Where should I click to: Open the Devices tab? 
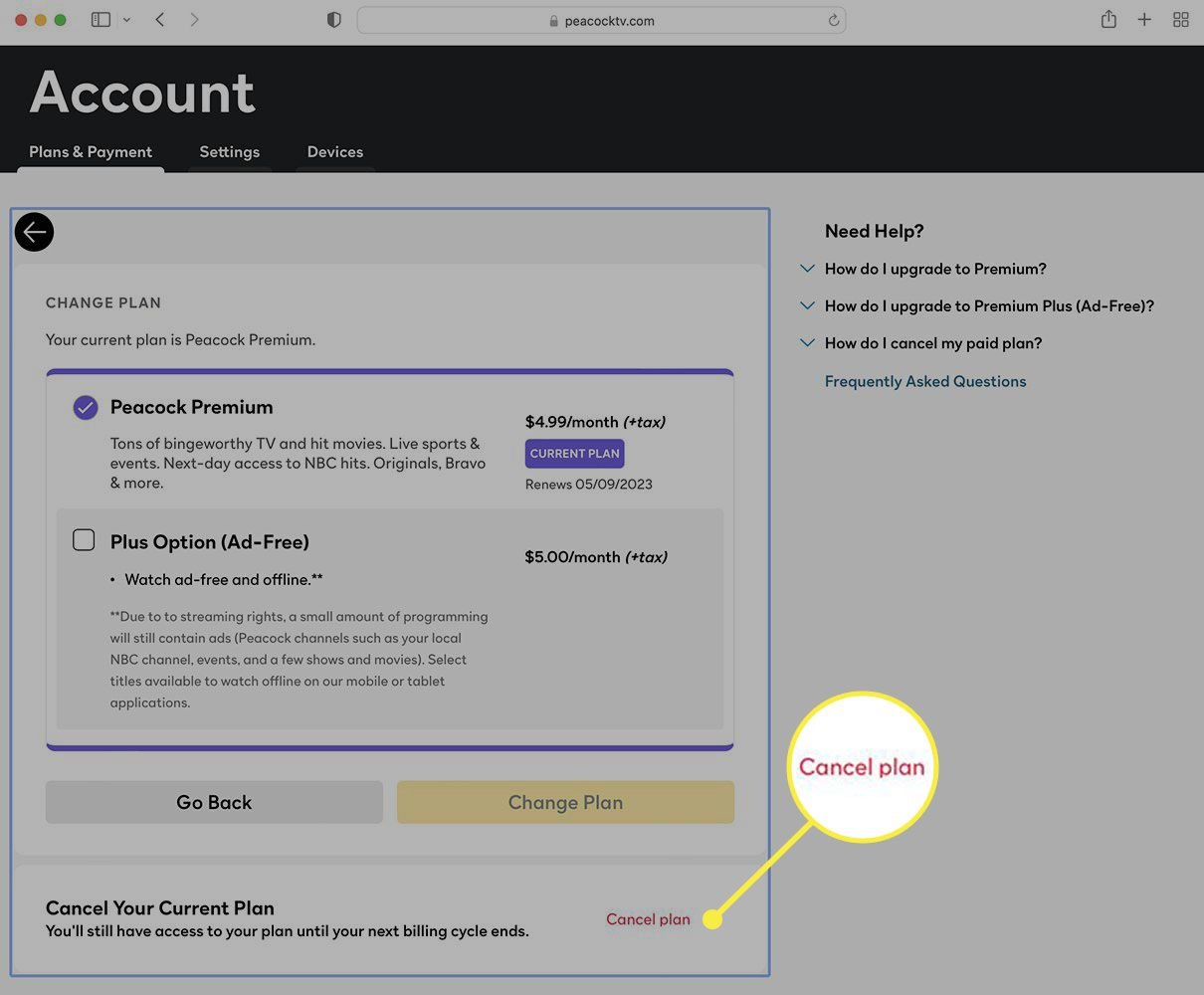(334, 151)
